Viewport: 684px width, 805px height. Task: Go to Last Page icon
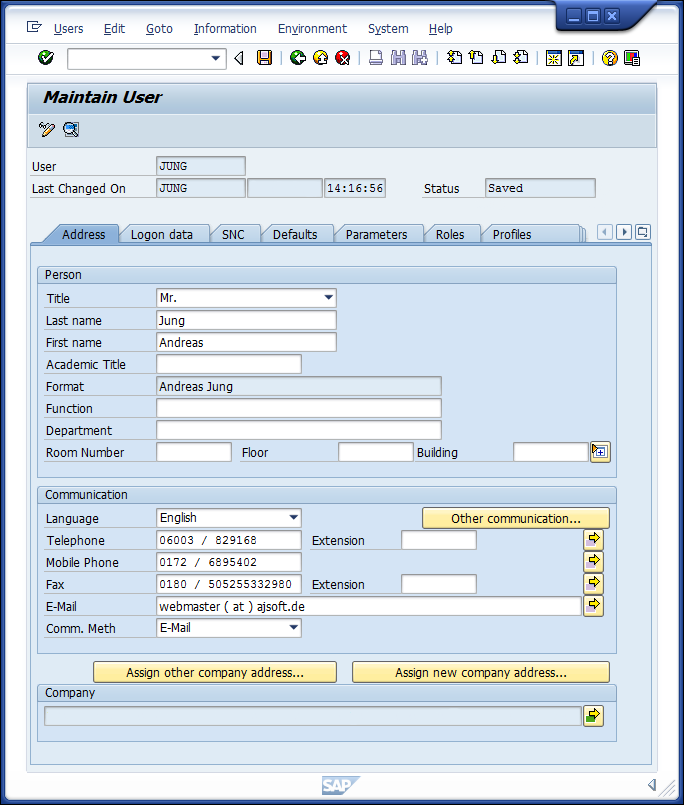point(521,58)
